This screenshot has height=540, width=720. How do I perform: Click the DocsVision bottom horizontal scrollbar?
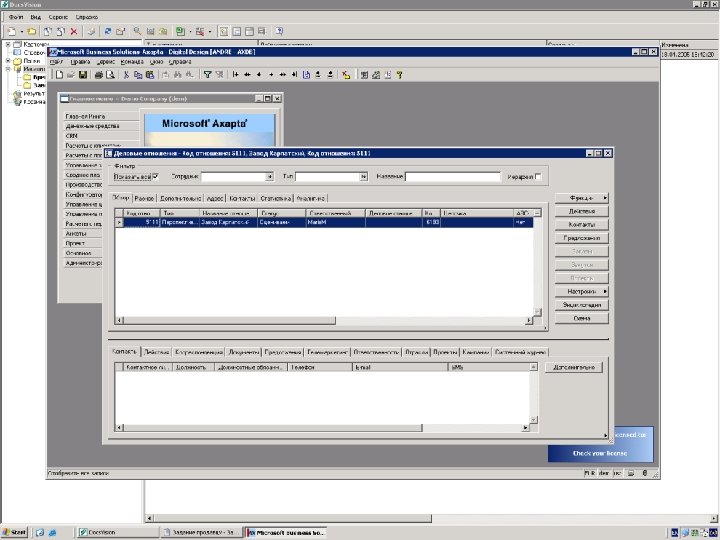click(x=432, y=518)
